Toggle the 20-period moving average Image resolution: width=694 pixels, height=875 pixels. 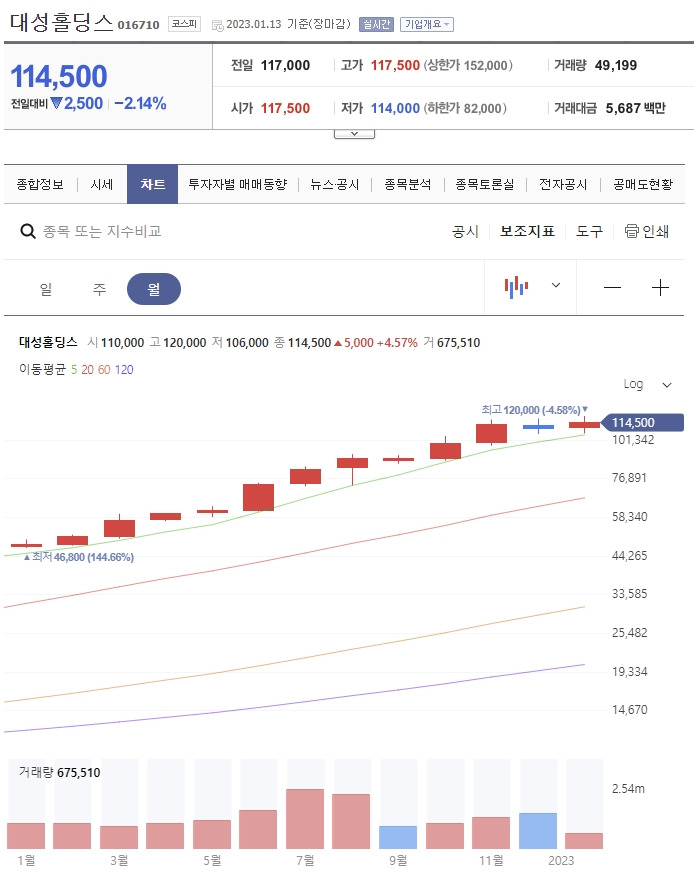pyautogui.click(x=88, y=369)
